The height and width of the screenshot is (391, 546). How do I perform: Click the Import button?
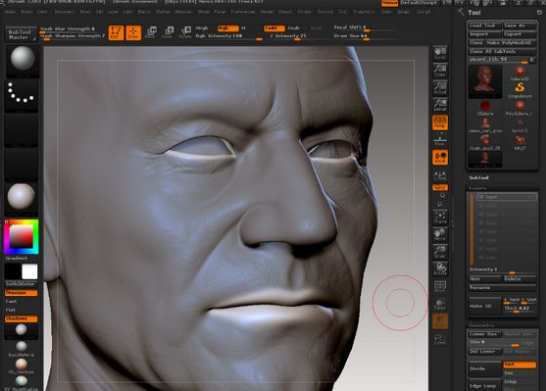pyautogui.click(x=484, y=34)
